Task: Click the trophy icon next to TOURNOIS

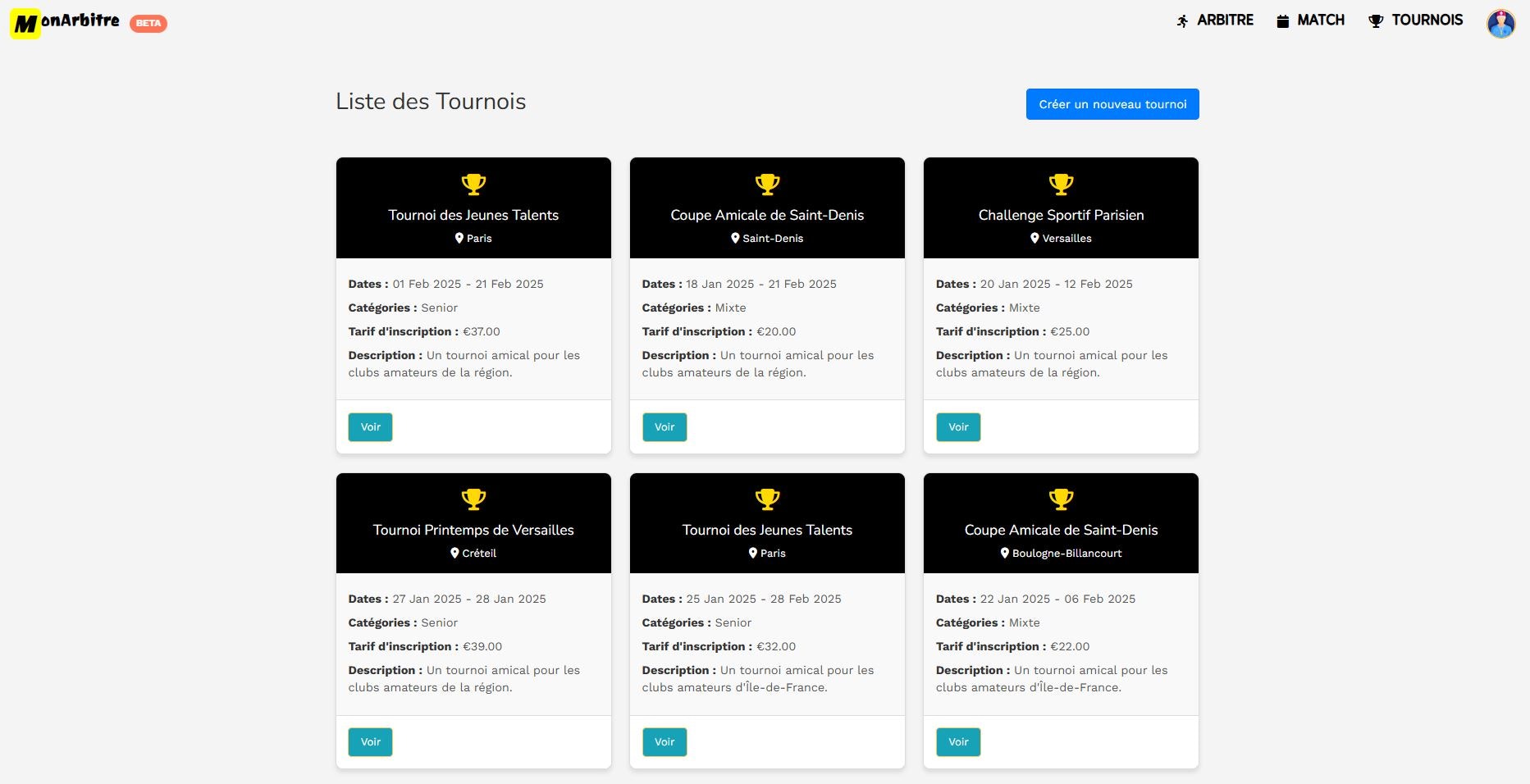Action: click(1376, 21)
